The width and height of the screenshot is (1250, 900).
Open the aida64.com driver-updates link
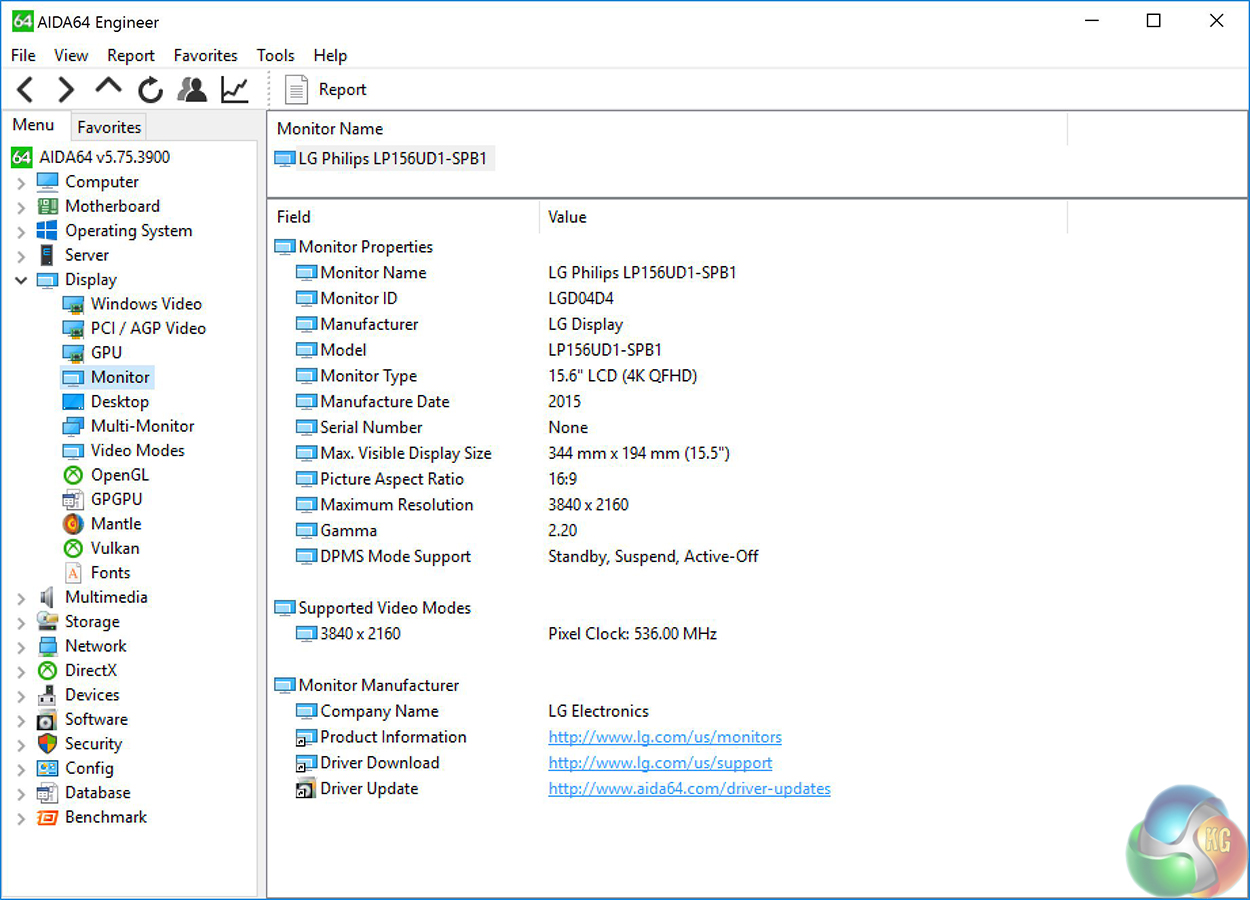pos(689,789)
